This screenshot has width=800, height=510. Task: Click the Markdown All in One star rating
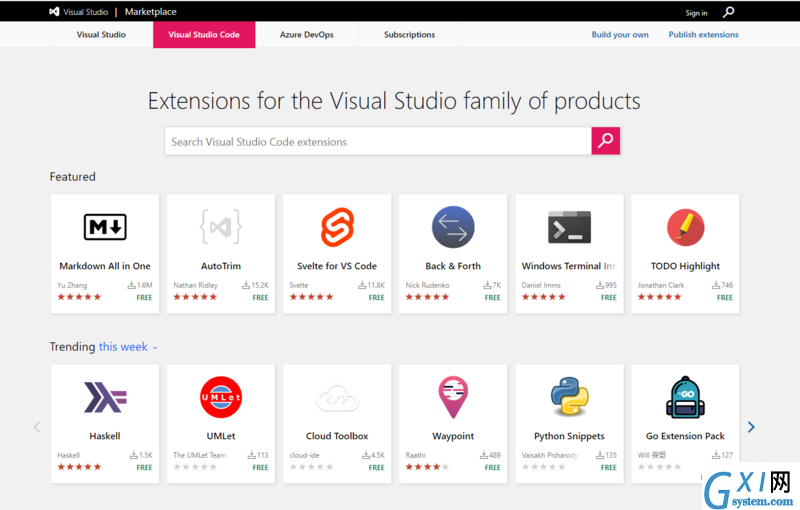coord(79,297)
